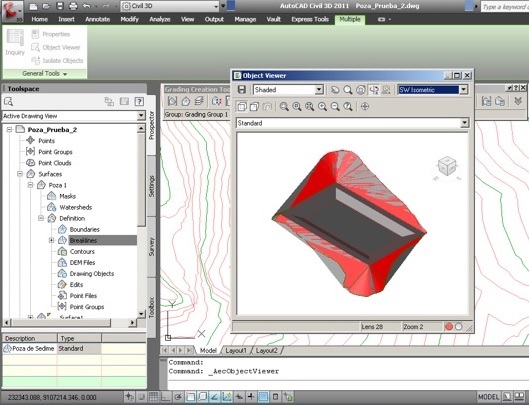Click Isolate Objects in ribbon
The height and width of the screenshot is (405, 529).
tap(57, 60)
